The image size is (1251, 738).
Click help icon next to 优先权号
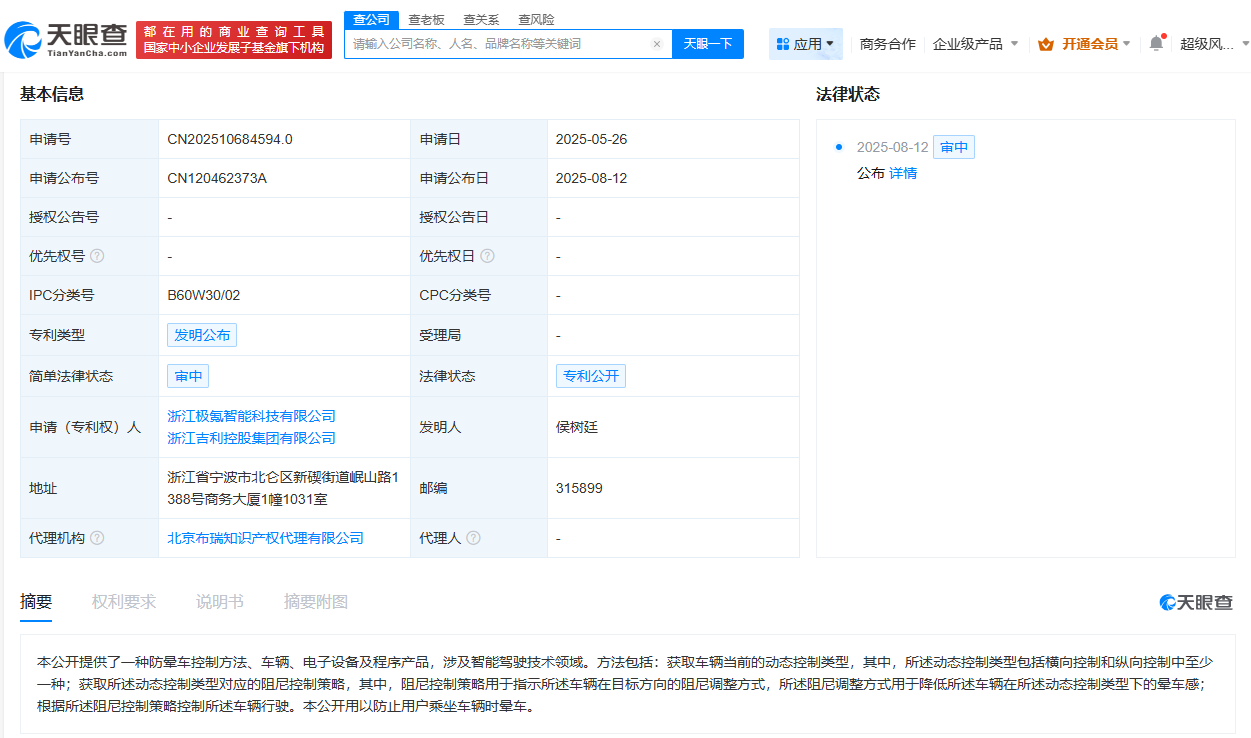[x=97, y=256]
